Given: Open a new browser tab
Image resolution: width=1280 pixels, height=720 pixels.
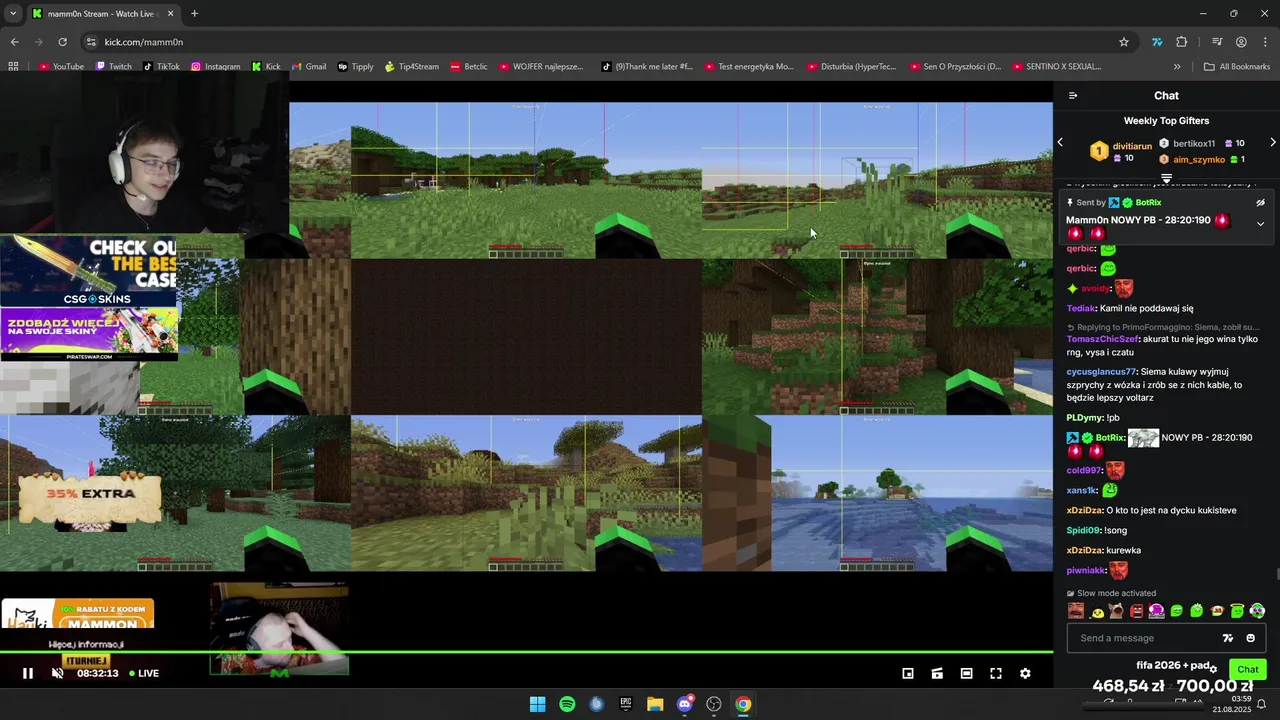Looking at the screenshot, I should click(194, 14).
